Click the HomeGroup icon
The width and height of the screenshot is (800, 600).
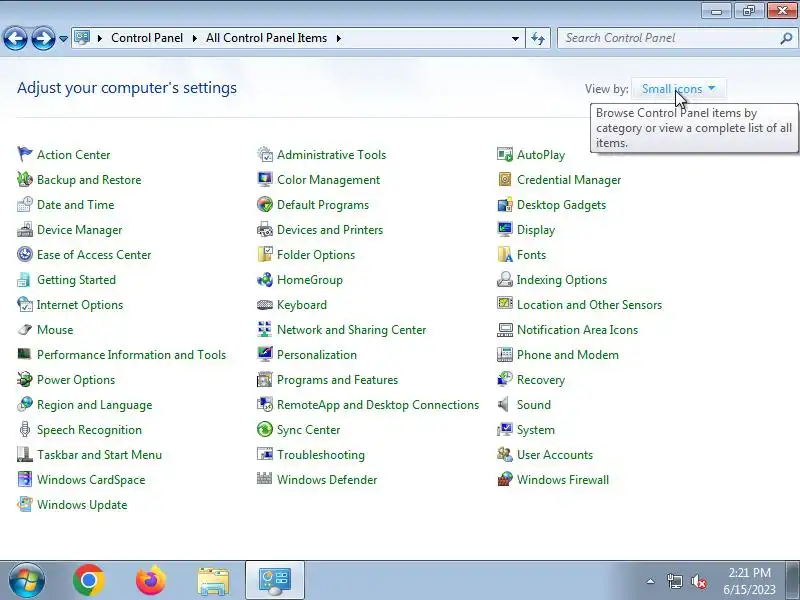pos(265,279)
